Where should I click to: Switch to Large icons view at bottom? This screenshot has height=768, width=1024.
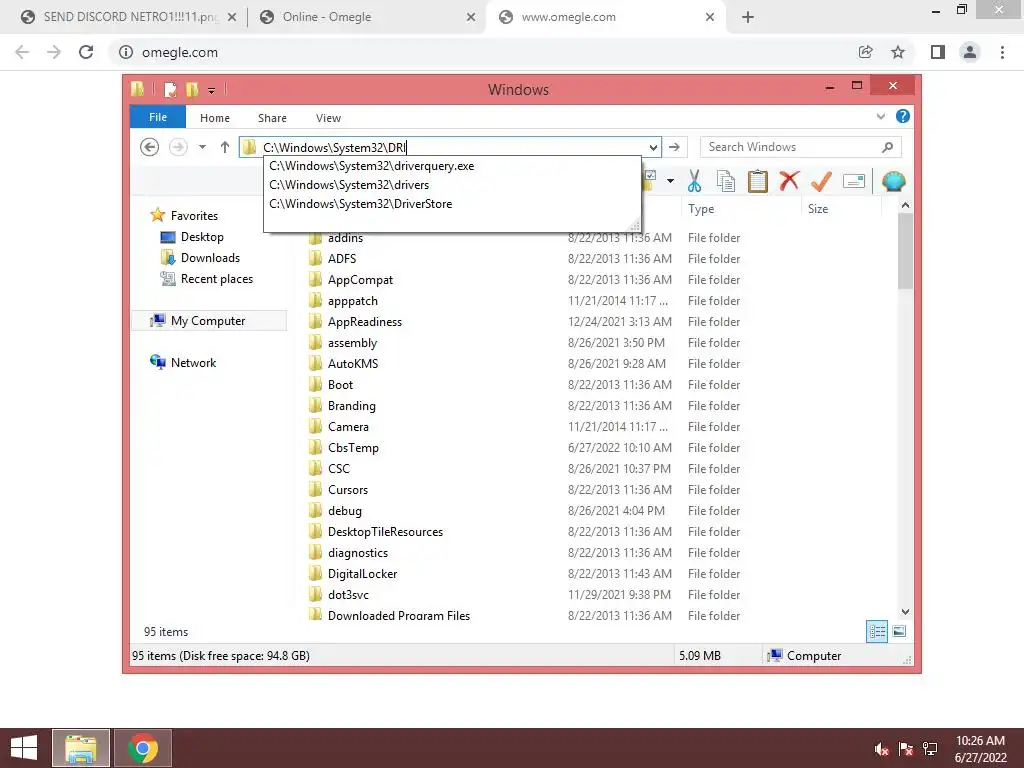pos(899,631)
